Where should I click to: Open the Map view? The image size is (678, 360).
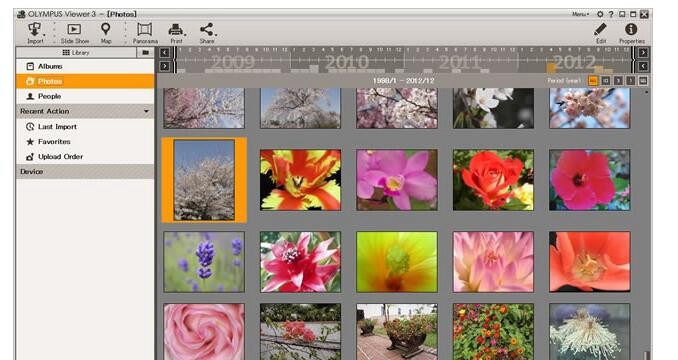106,32
